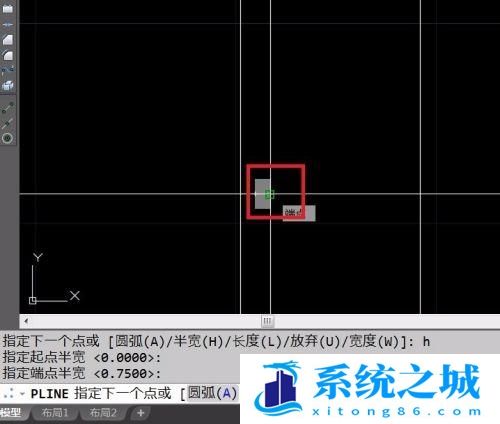Image resolution: width=500 pixels, height=424 pixels.
Task: Click the horizontal scrollbar thumb
Action: 267,321
